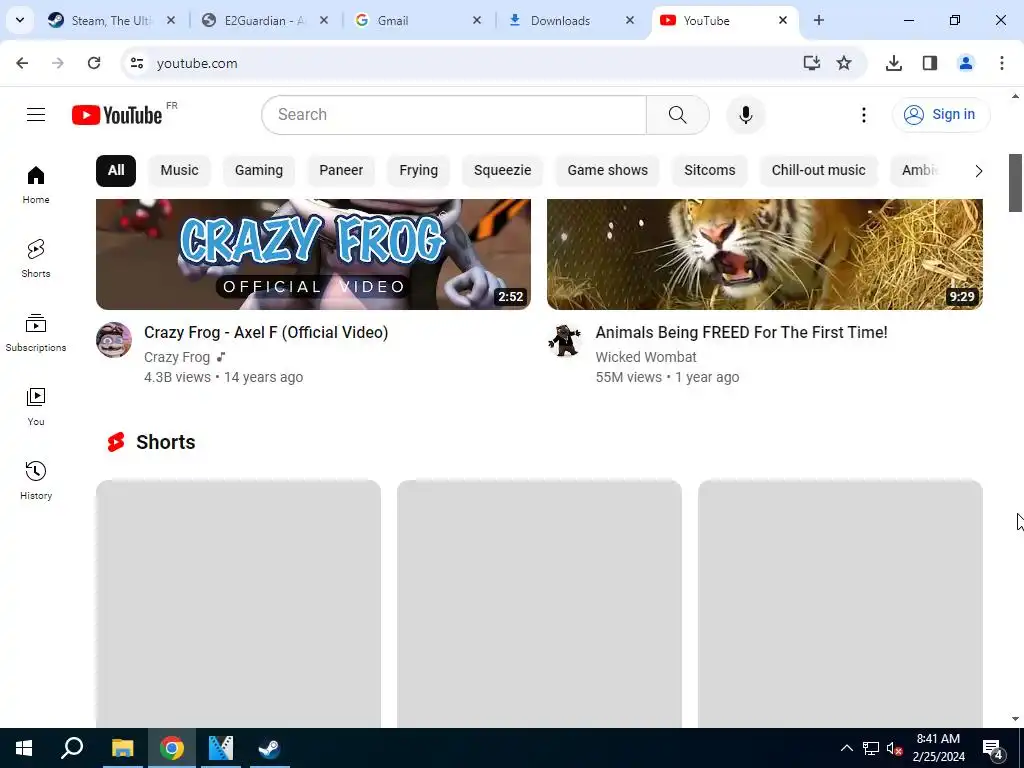The width and height of the screenshot is (1024, 768).
Task: Start voice search with microphone icon
Action: coord(746,115)
